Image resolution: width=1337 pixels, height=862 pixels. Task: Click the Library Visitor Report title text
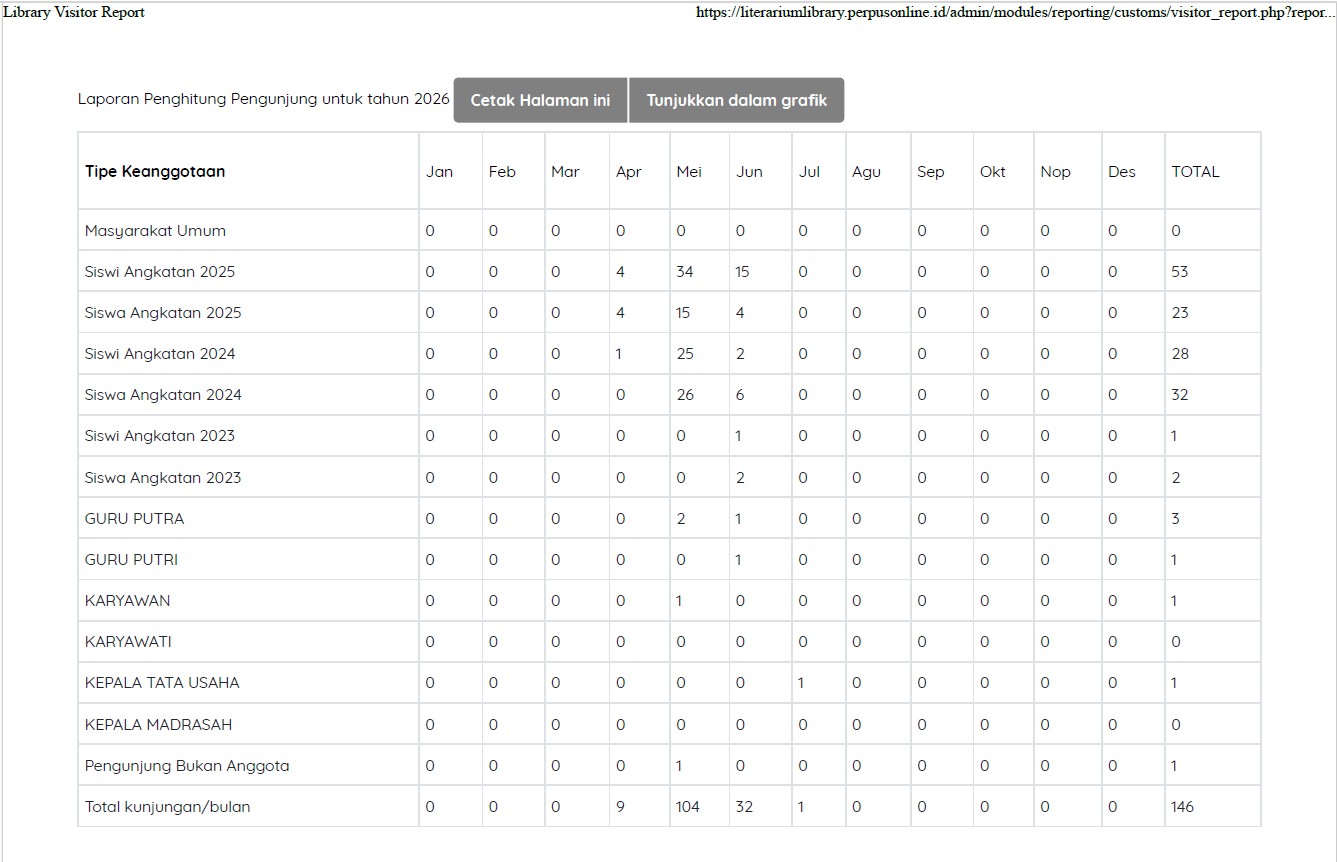[73, 12]
